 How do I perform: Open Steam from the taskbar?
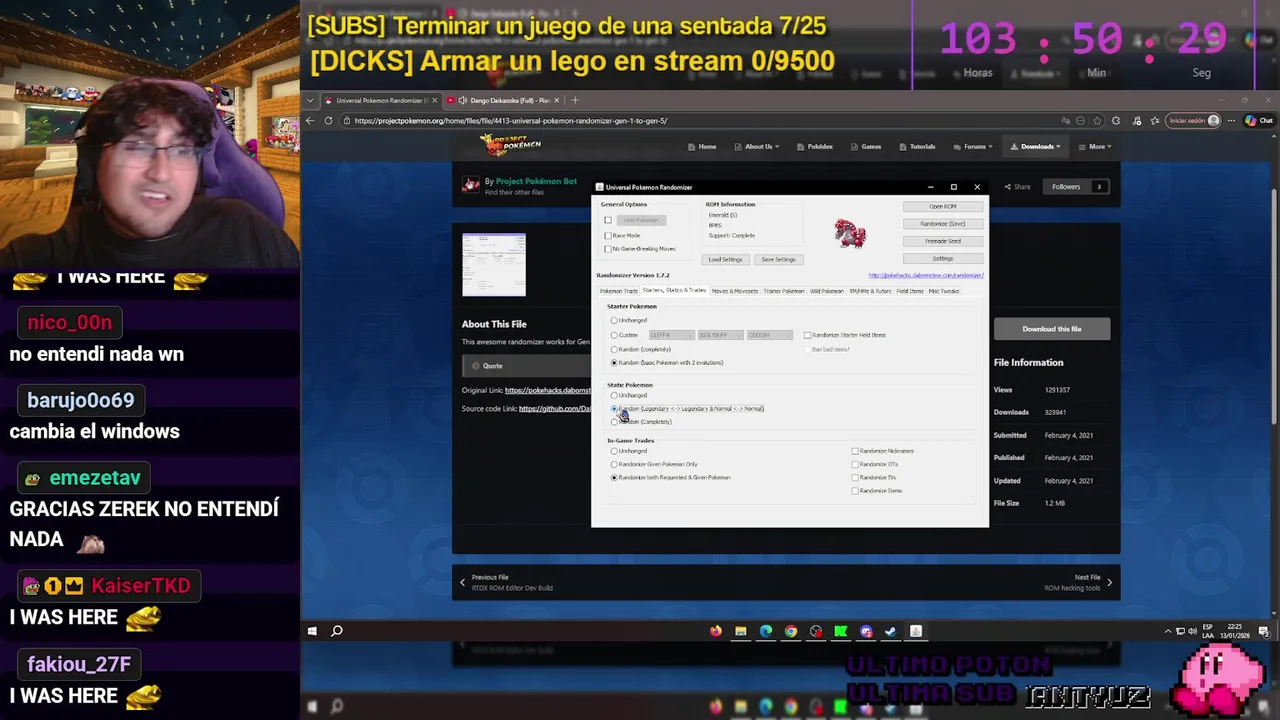click(x=890, y=631)
